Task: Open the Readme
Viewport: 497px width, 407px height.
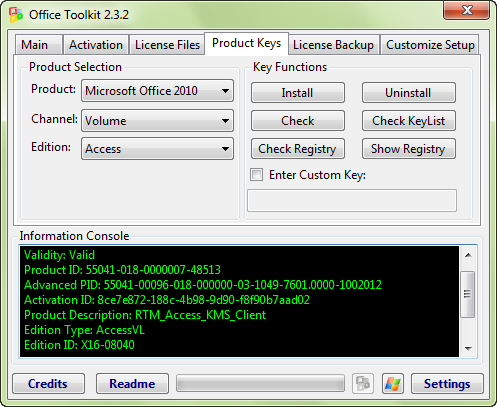Action: pos(132,383)
